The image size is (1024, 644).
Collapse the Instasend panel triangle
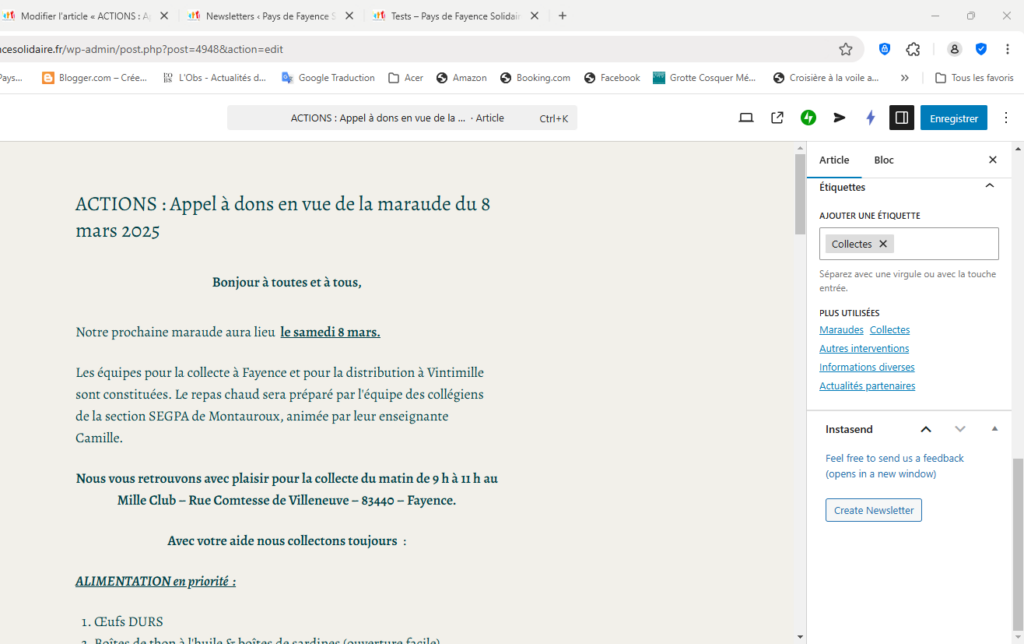[x=994, y=429]
